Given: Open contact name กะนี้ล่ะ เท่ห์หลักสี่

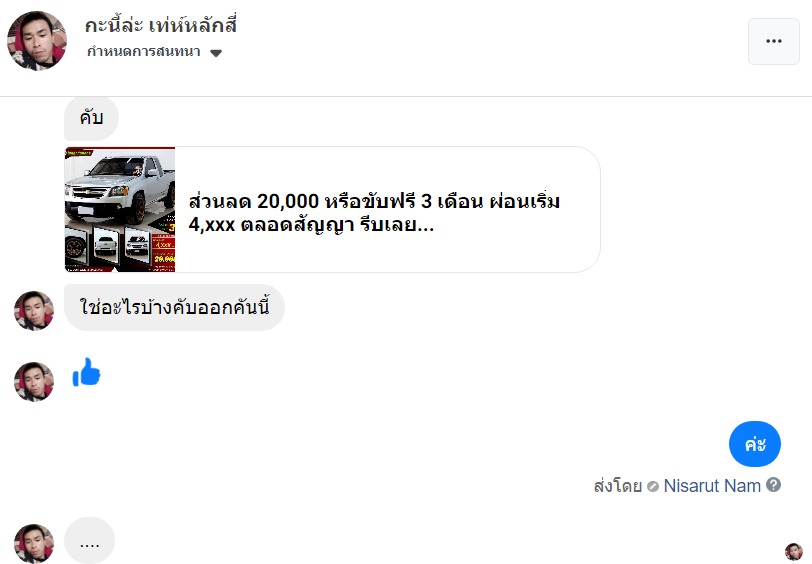Looking at the screenshot, I should click(161, 25).
